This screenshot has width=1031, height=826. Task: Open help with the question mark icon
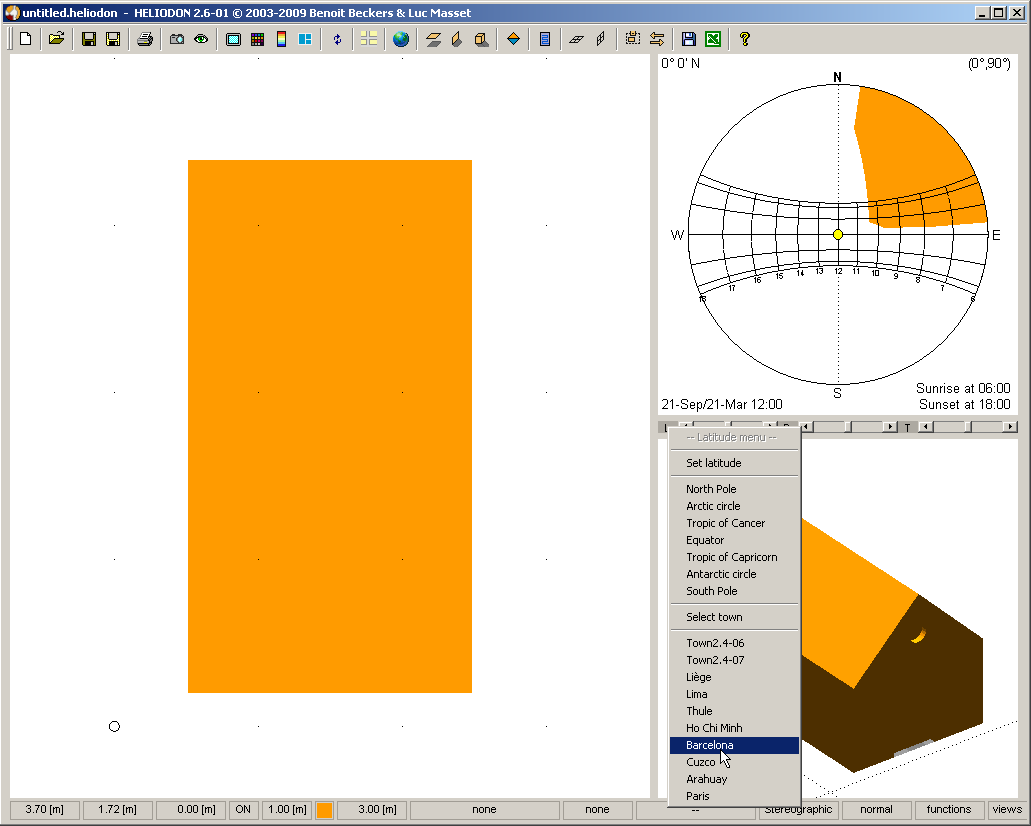744,39
